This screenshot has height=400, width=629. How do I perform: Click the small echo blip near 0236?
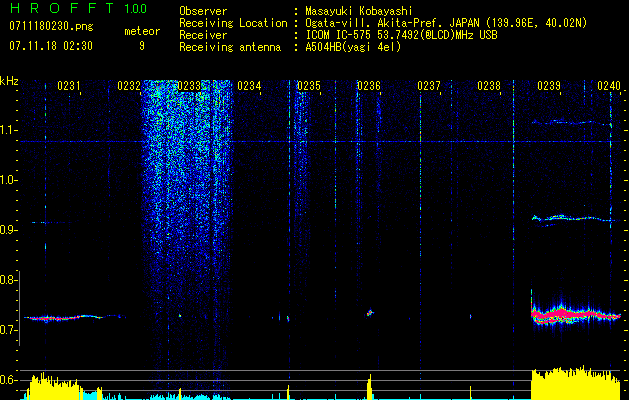(x=370, y=312)
